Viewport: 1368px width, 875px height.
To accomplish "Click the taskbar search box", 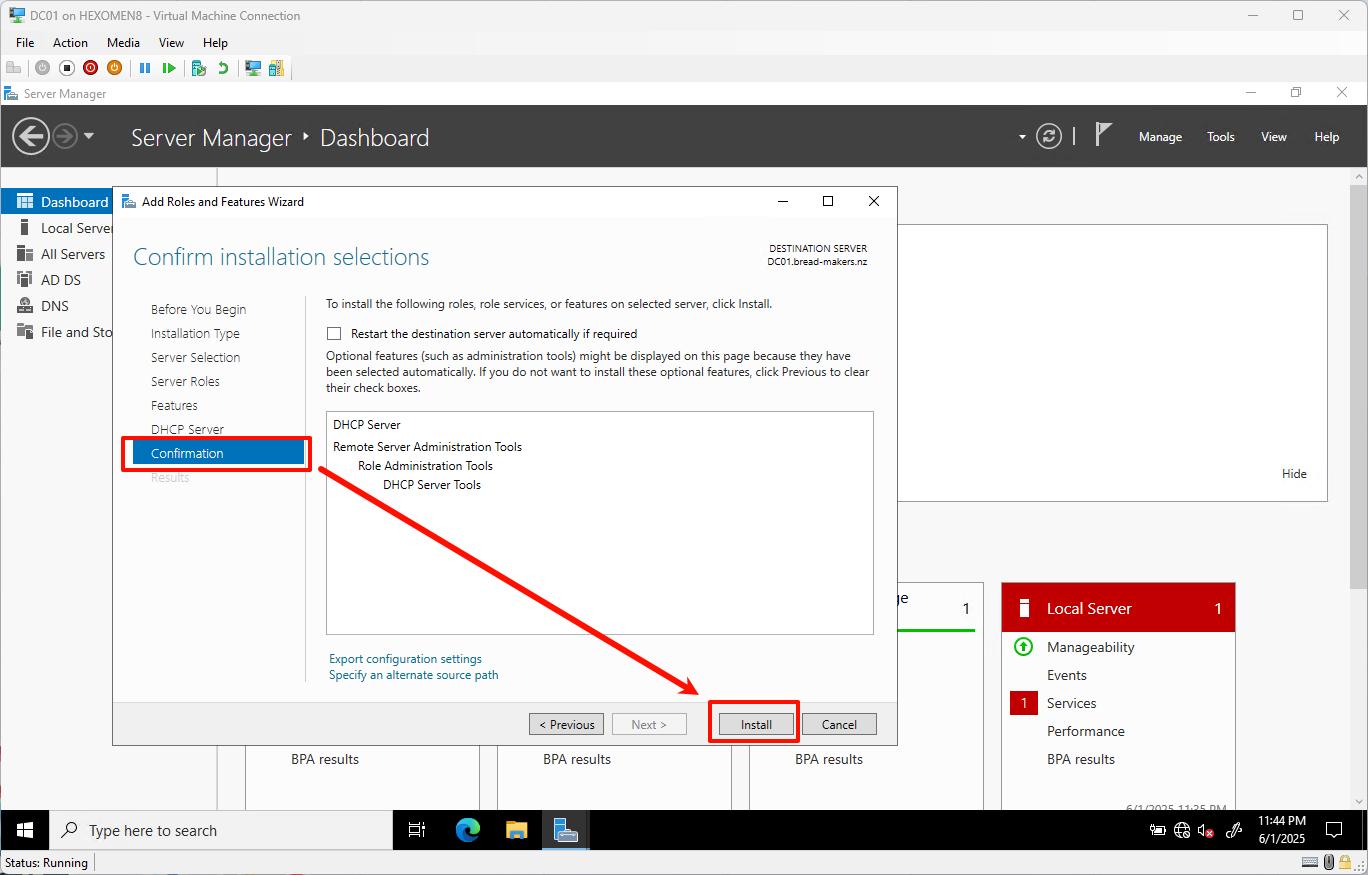I will click(221, 830).
